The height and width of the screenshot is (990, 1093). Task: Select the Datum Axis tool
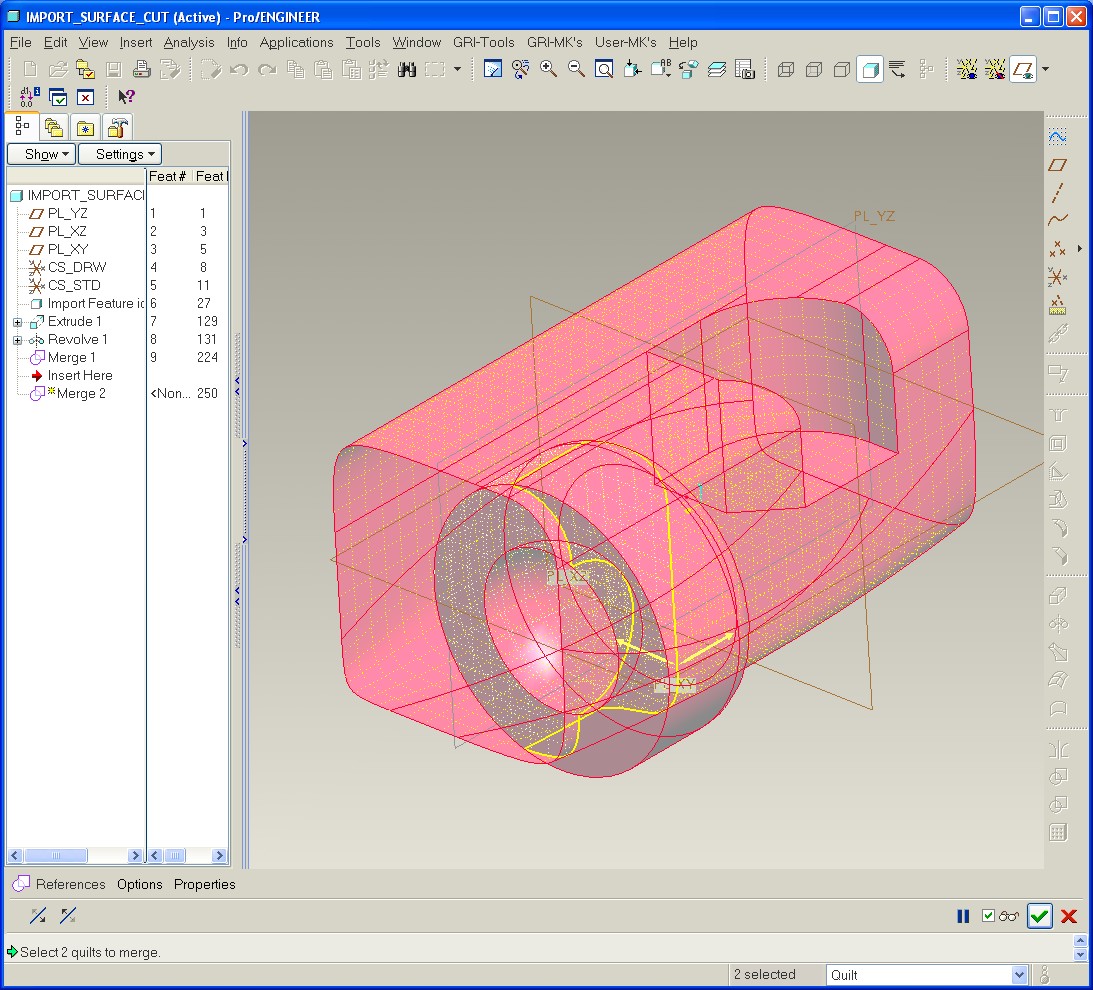coord(1057,193)
